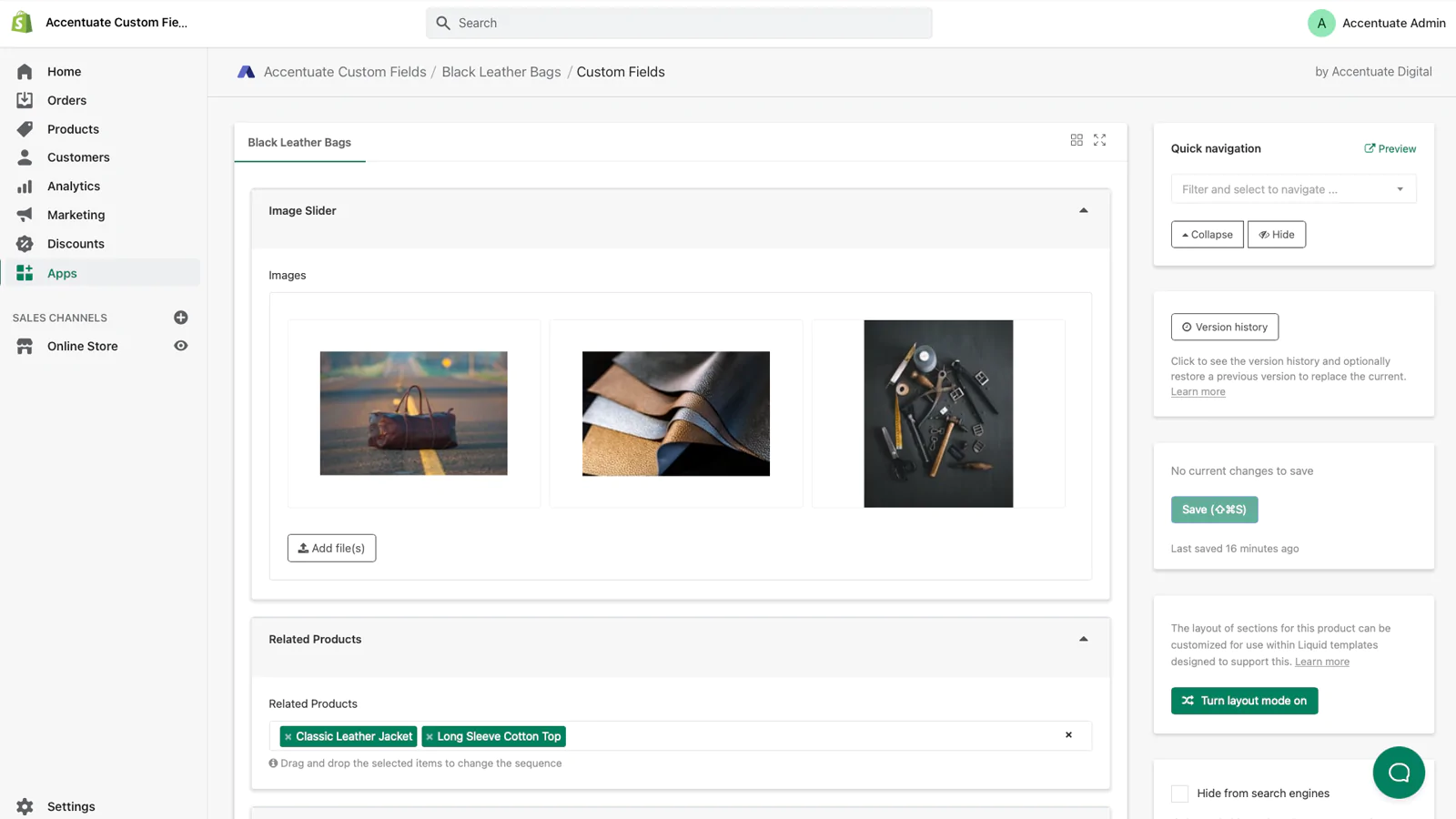This screenshot has height=819, width=1456.
Task: Click 'Last saved 16 minutes ago' text
Action: [x=1235, y=549]
